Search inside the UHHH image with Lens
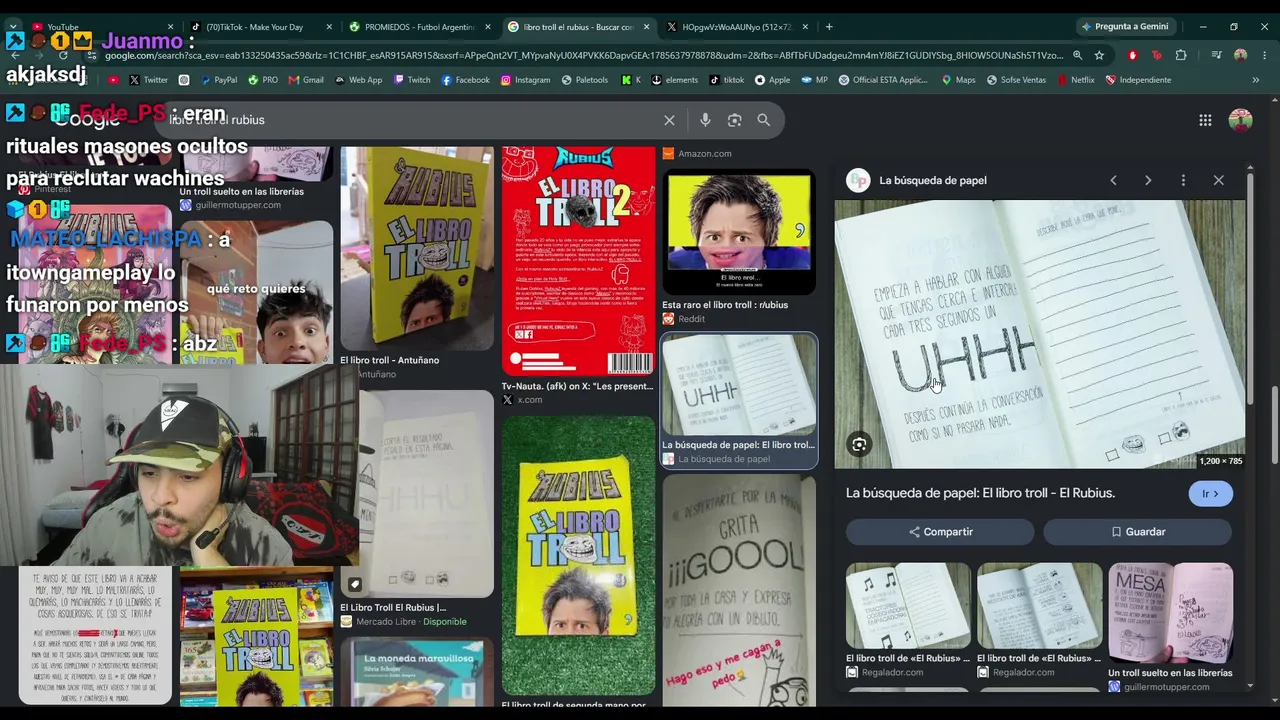The image size is (1280, 720). (859, 445)
